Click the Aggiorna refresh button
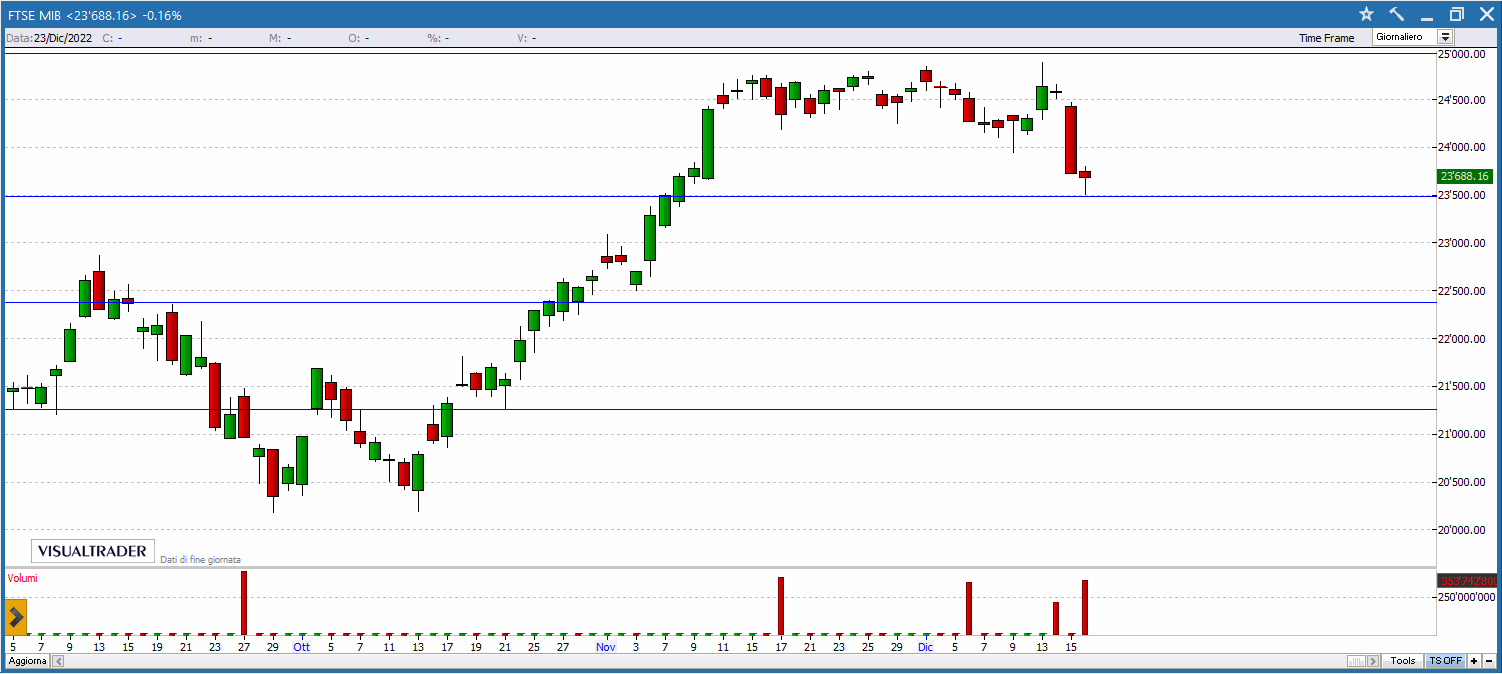 click(x=28, y=661)
